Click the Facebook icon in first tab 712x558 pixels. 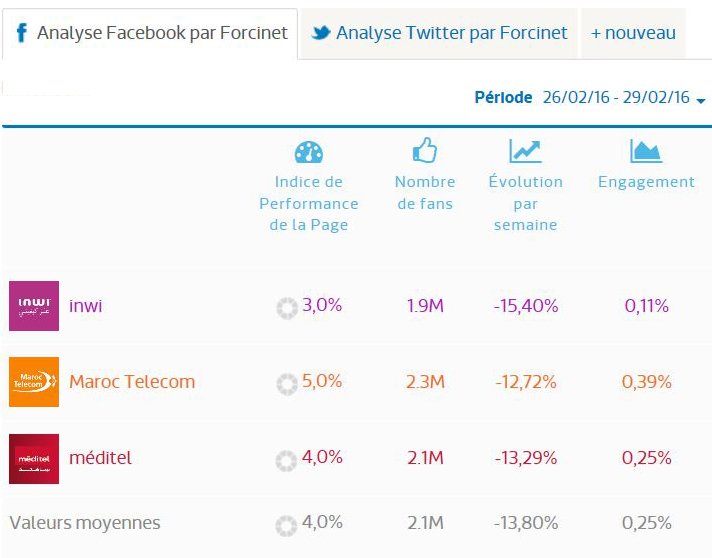point(21,33)
